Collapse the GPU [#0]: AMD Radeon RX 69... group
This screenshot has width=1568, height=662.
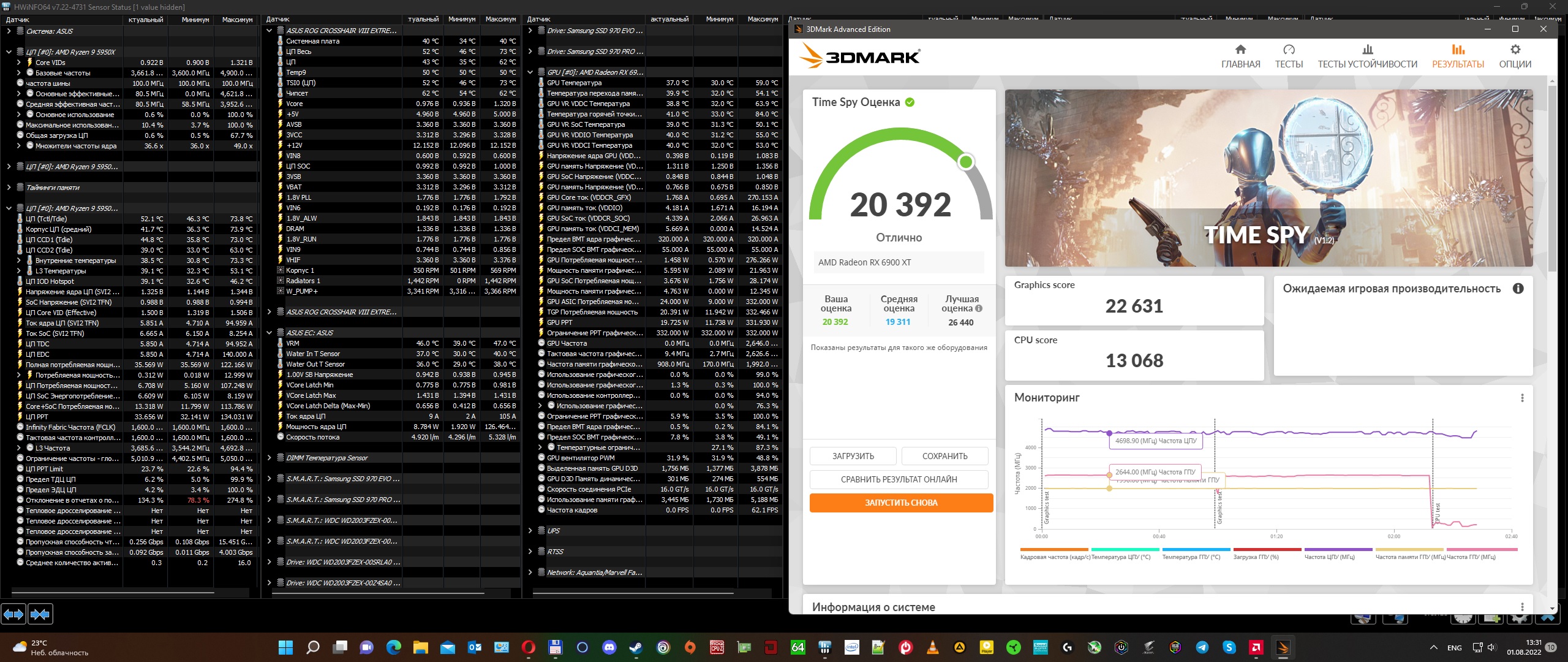pyautogui.click(x=530, y=72)
